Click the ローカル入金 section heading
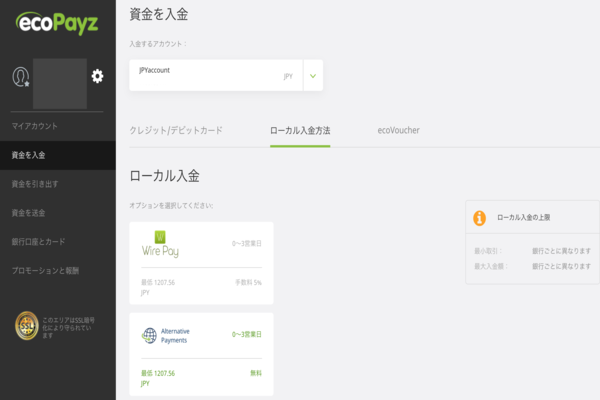Image resolution: width=600 pixels, height=400 pixels. click(x=165, y=176)
